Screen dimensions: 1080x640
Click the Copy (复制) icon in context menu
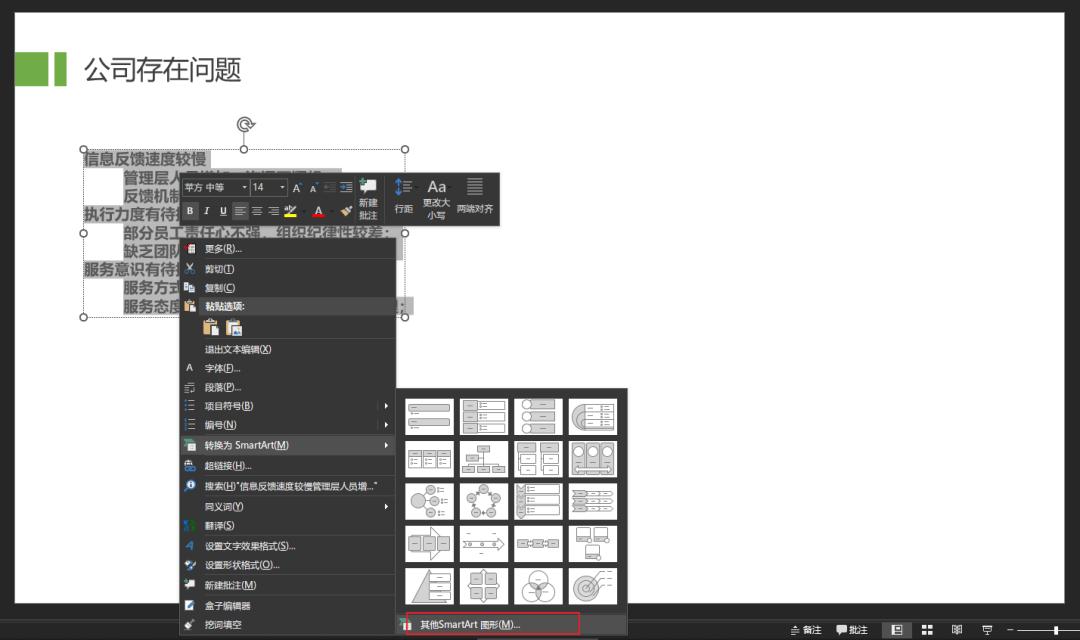tap(190, 289)
